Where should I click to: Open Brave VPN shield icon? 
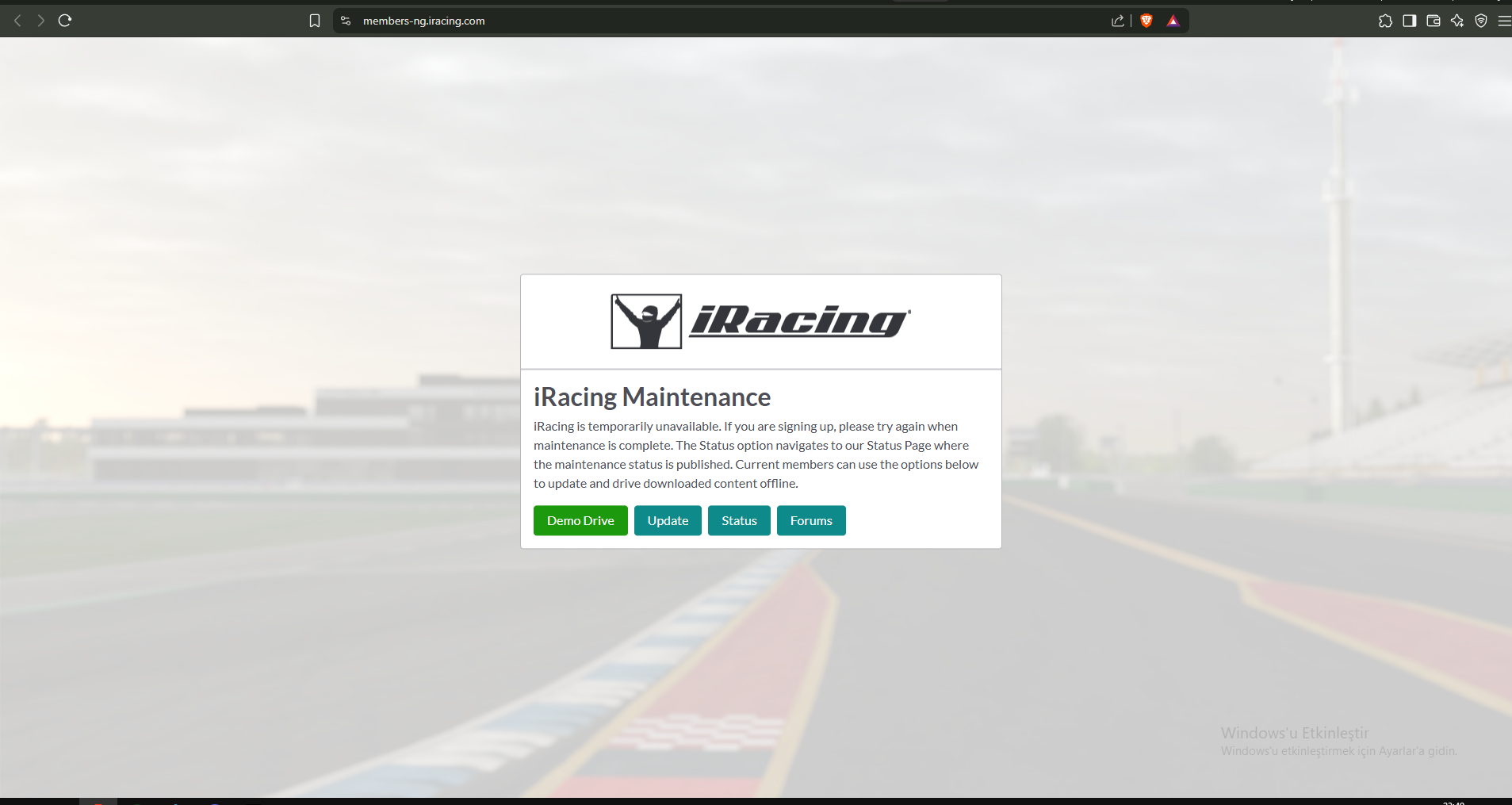click(x=1481, y=21)
